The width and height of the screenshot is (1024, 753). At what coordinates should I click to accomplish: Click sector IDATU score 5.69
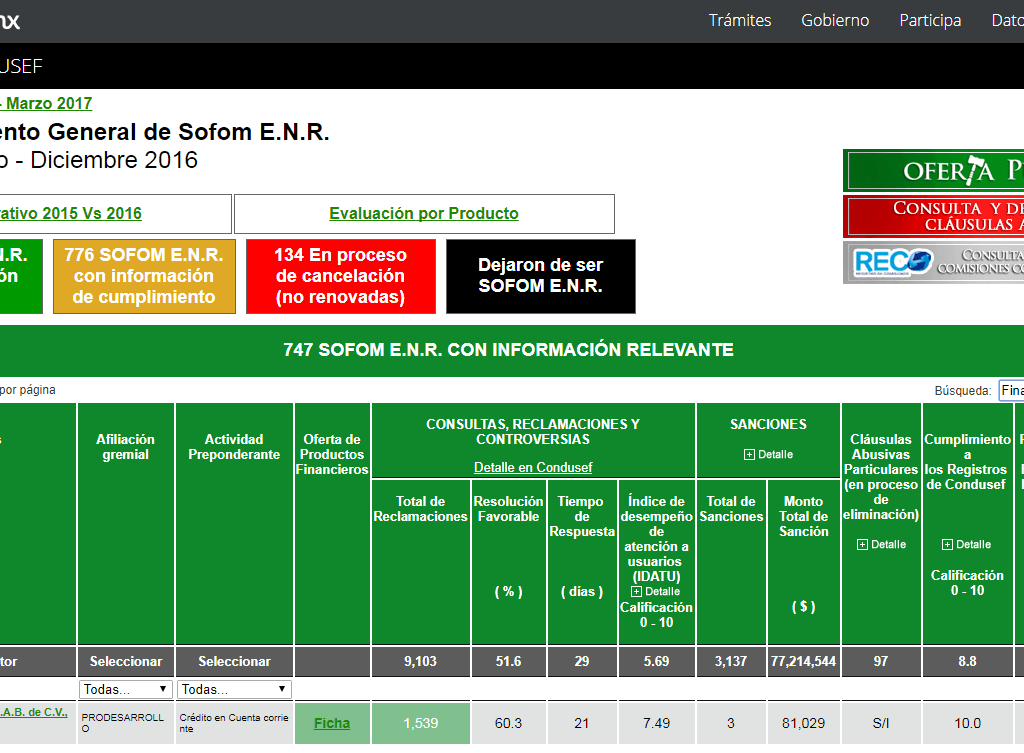coord(656,662)
